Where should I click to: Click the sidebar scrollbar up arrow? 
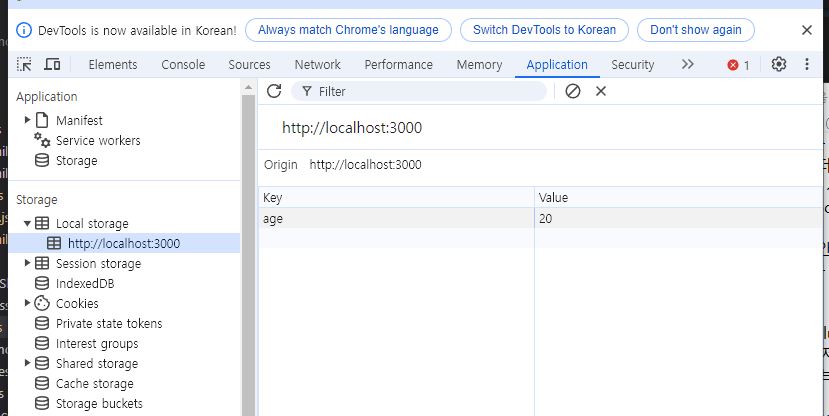coord(248,87)
